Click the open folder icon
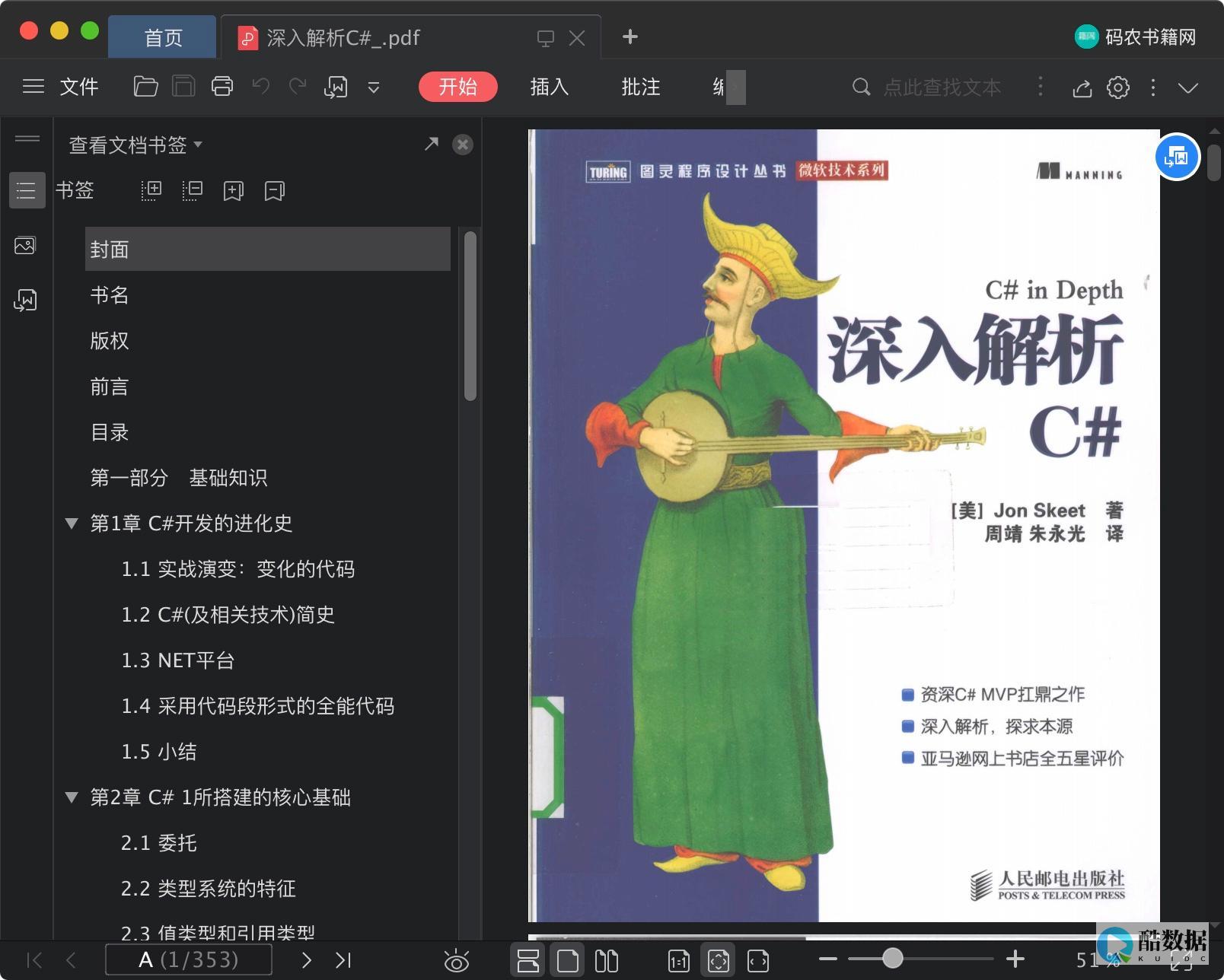This screenshot has width=1224, height=980. [x=145, y=87]
